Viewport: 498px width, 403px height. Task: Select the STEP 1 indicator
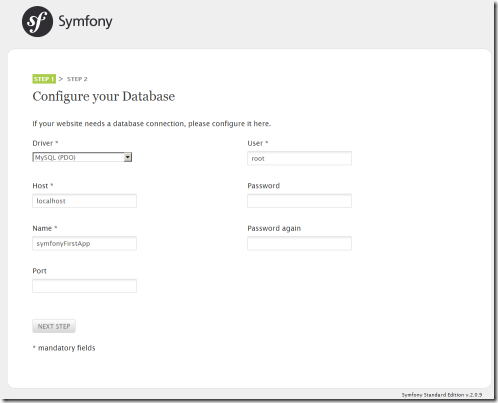(x=44, y=79)
